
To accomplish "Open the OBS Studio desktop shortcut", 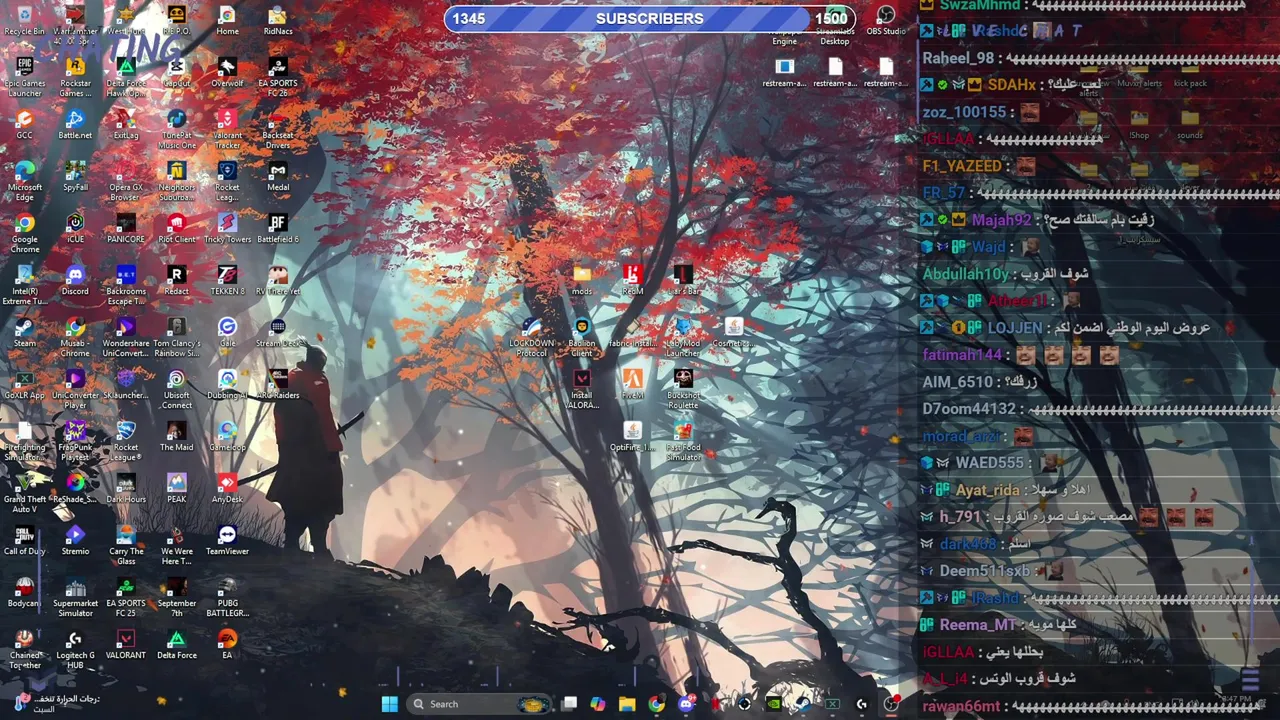I will coord(886,21).
